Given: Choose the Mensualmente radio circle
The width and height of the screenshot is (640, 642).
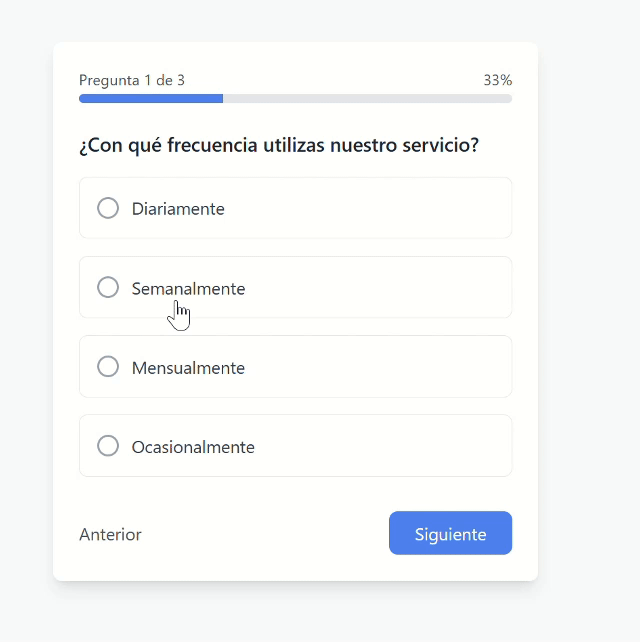Looking at the screenshot, I should 108,367.
